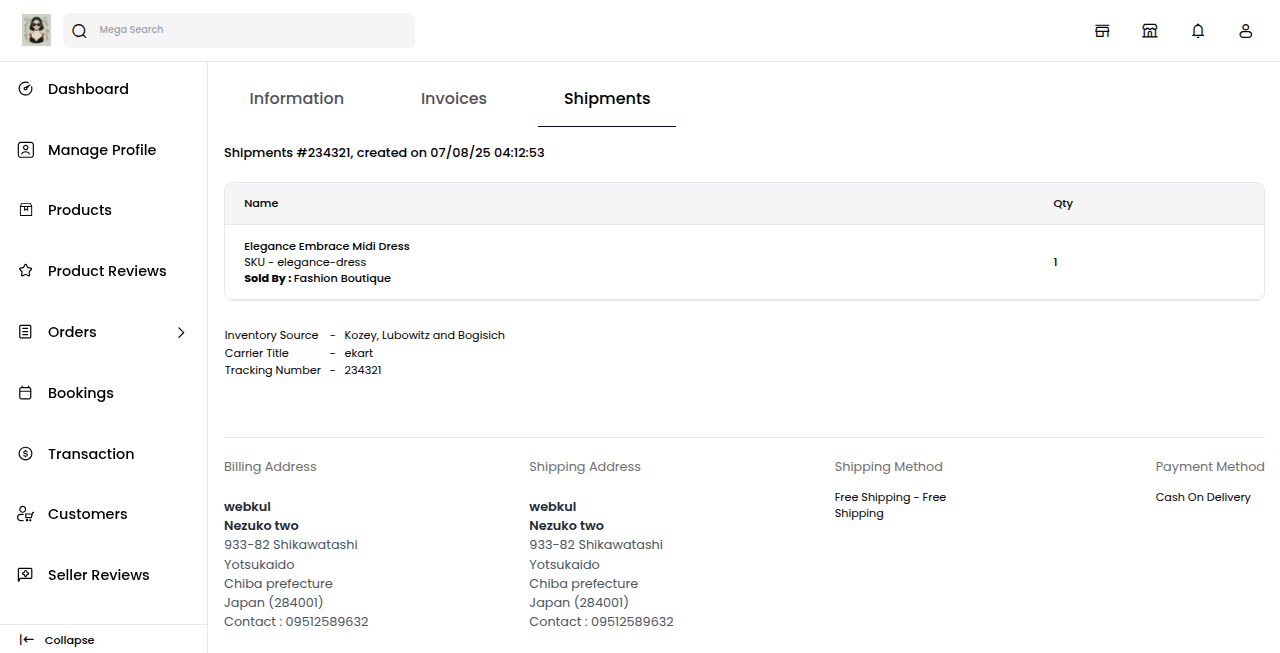Click the Transaction dollar icon
The height and width of the screenshot is (653, 1280).
[26, 454]
